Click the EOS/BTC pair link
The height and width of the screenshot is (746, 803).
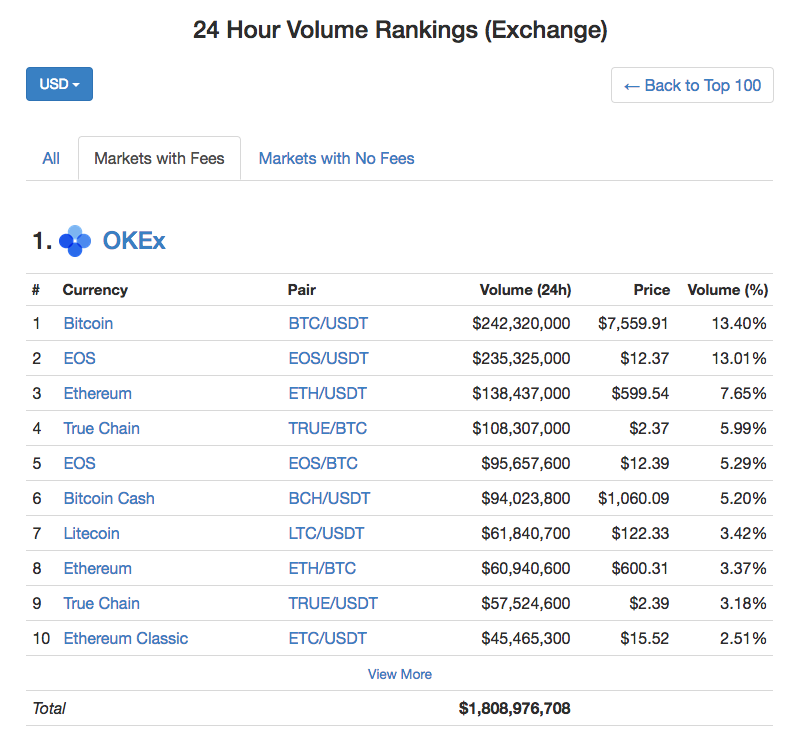point(323,463)
